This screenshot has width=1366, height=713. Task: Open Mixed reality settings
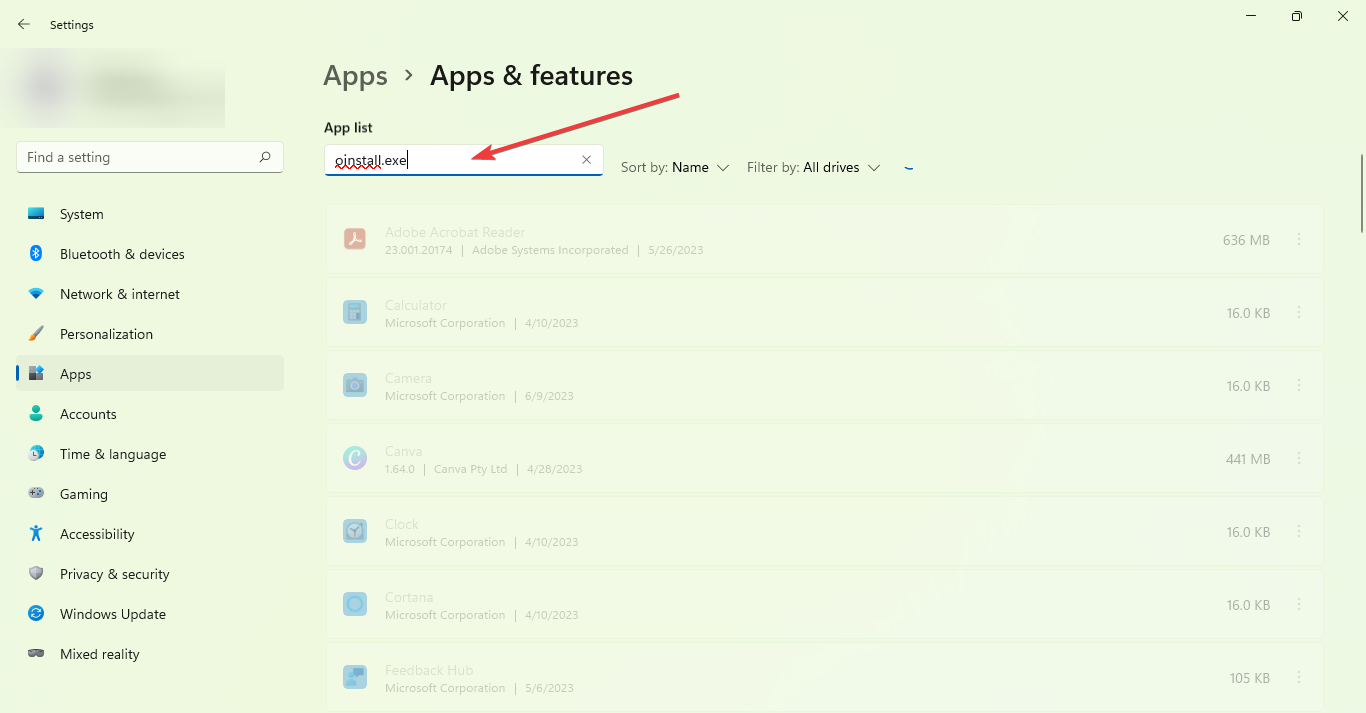(150, 654)
